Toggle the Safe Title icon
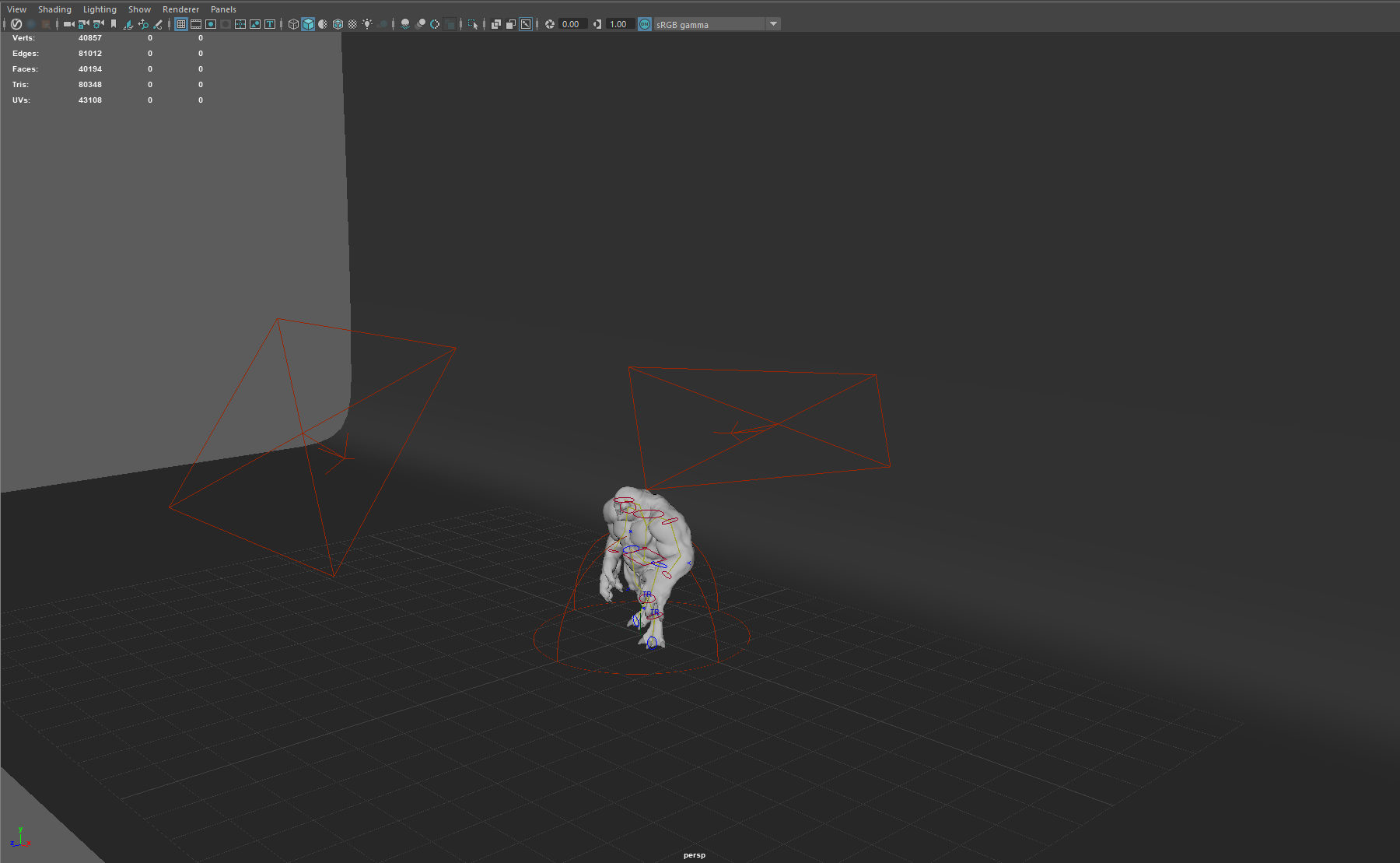 (x=270, y=24)
